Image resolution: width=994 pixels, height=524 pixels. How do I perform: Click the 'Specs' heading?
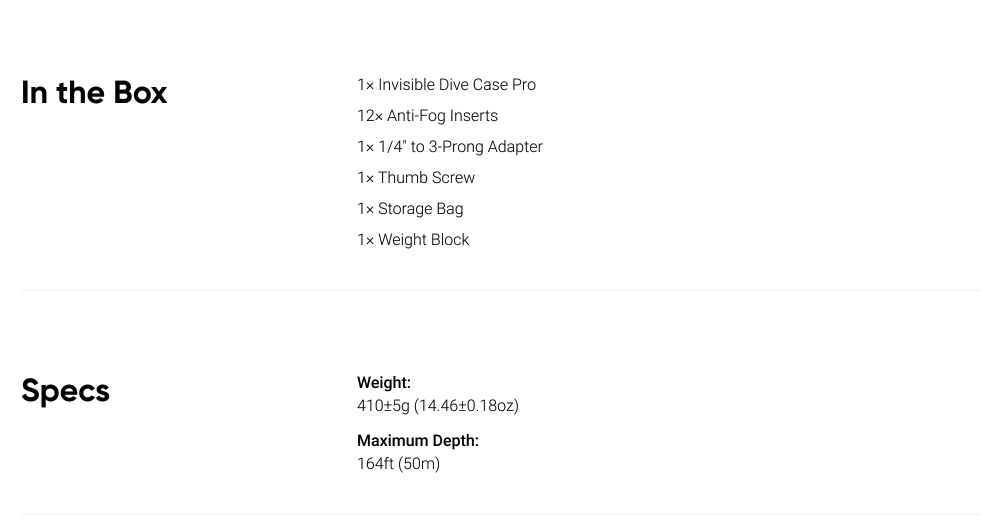coord(65,390)
